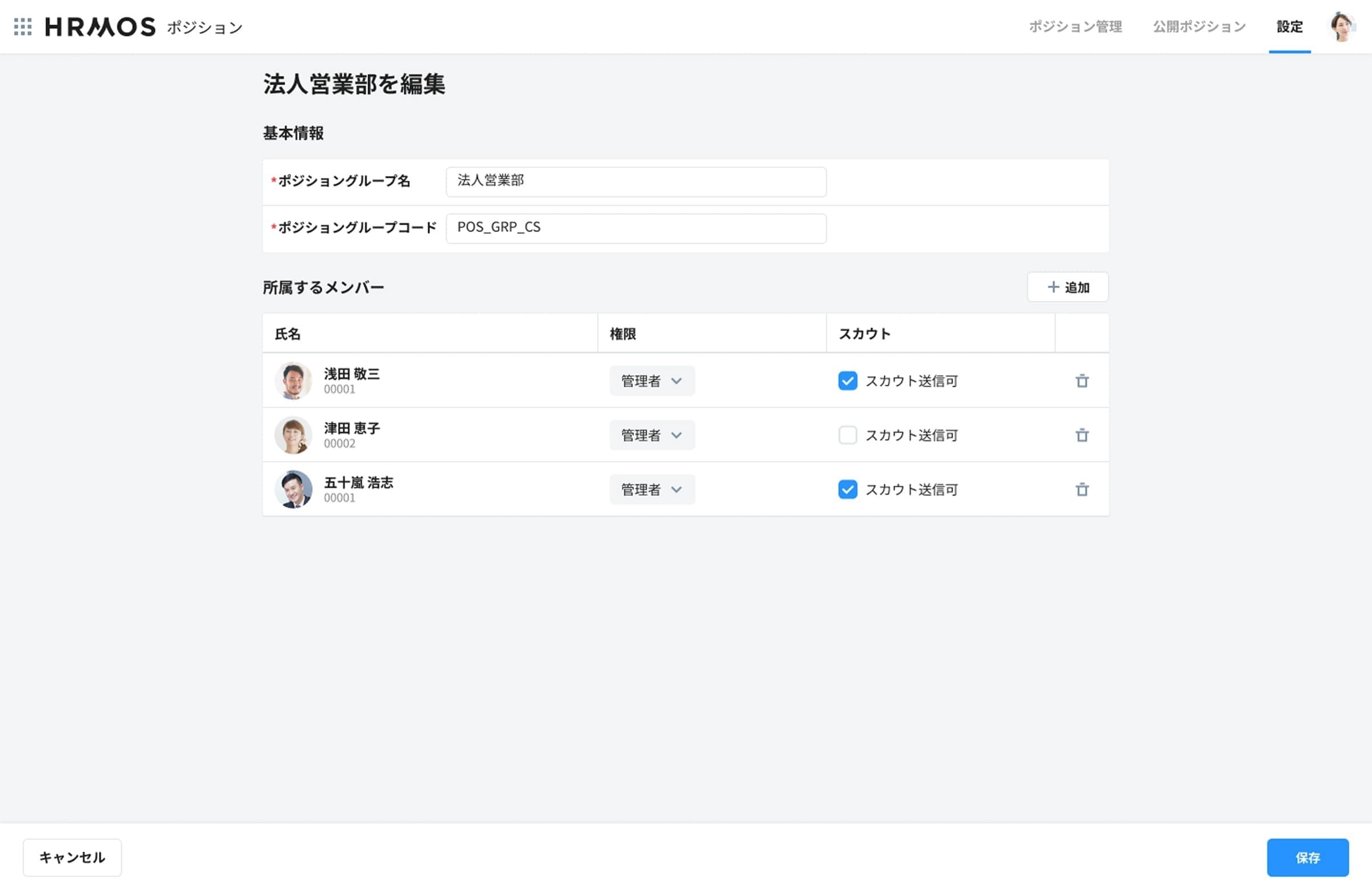The width and height of the screenshot is (1372, 892).
Task: Click 津田 恵子's profile photo
Action: [x=293, y=435]
